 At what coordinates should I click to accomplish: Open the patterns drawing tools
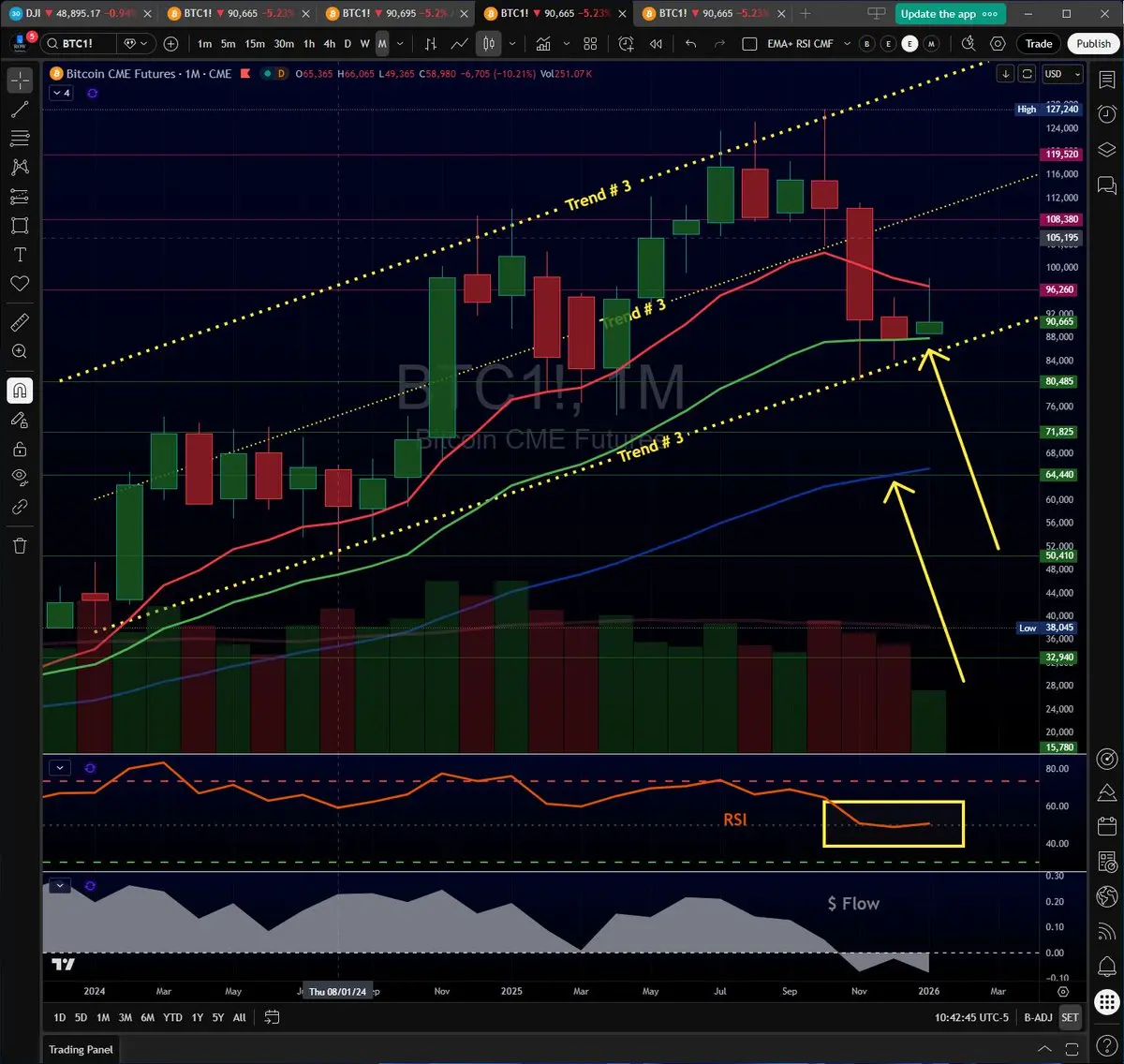point(20,168)
